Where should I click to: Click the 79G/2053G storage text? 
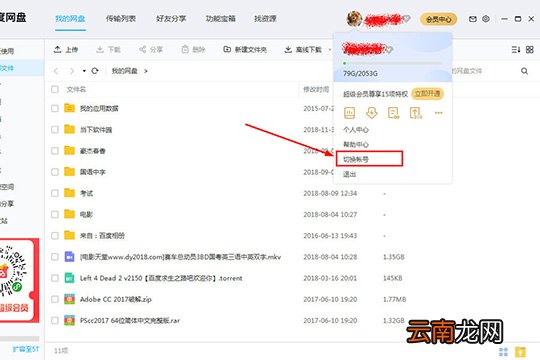(360, 73)
